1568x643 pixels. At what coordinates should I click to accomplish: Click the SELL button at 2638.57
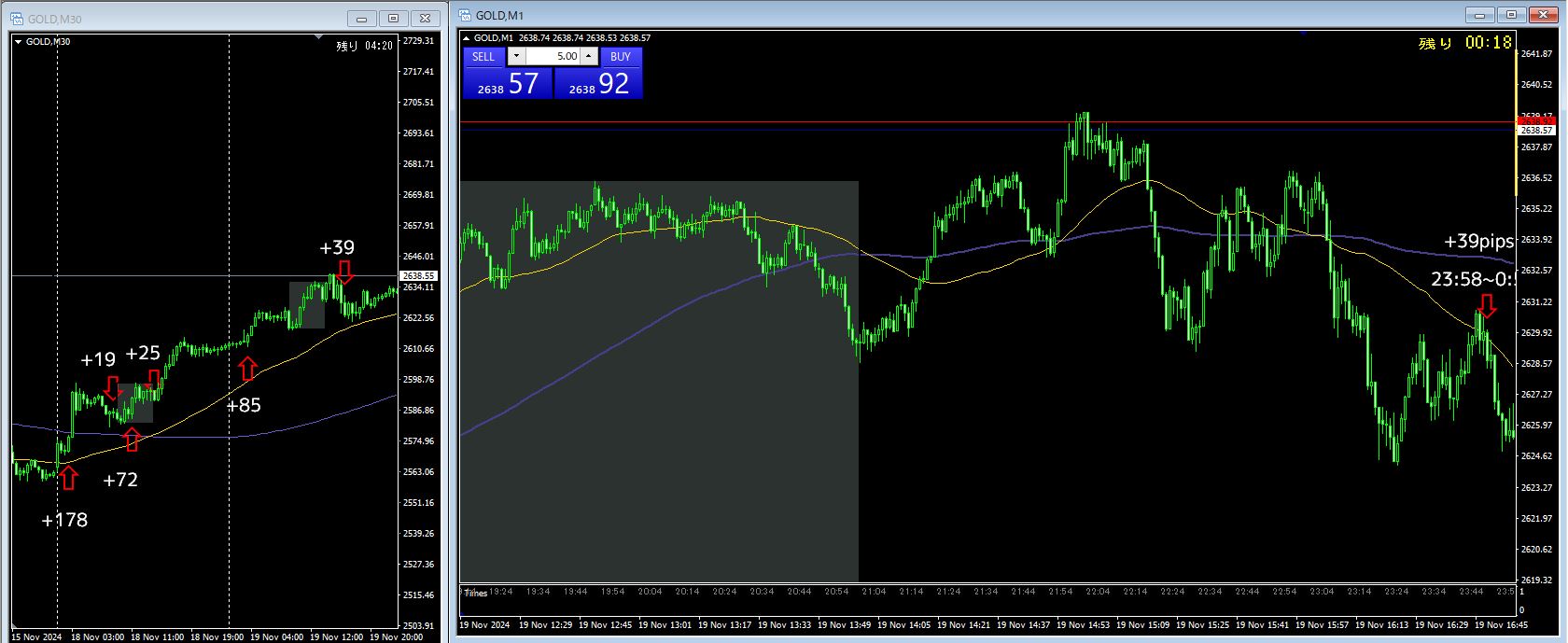coord(507,73)
